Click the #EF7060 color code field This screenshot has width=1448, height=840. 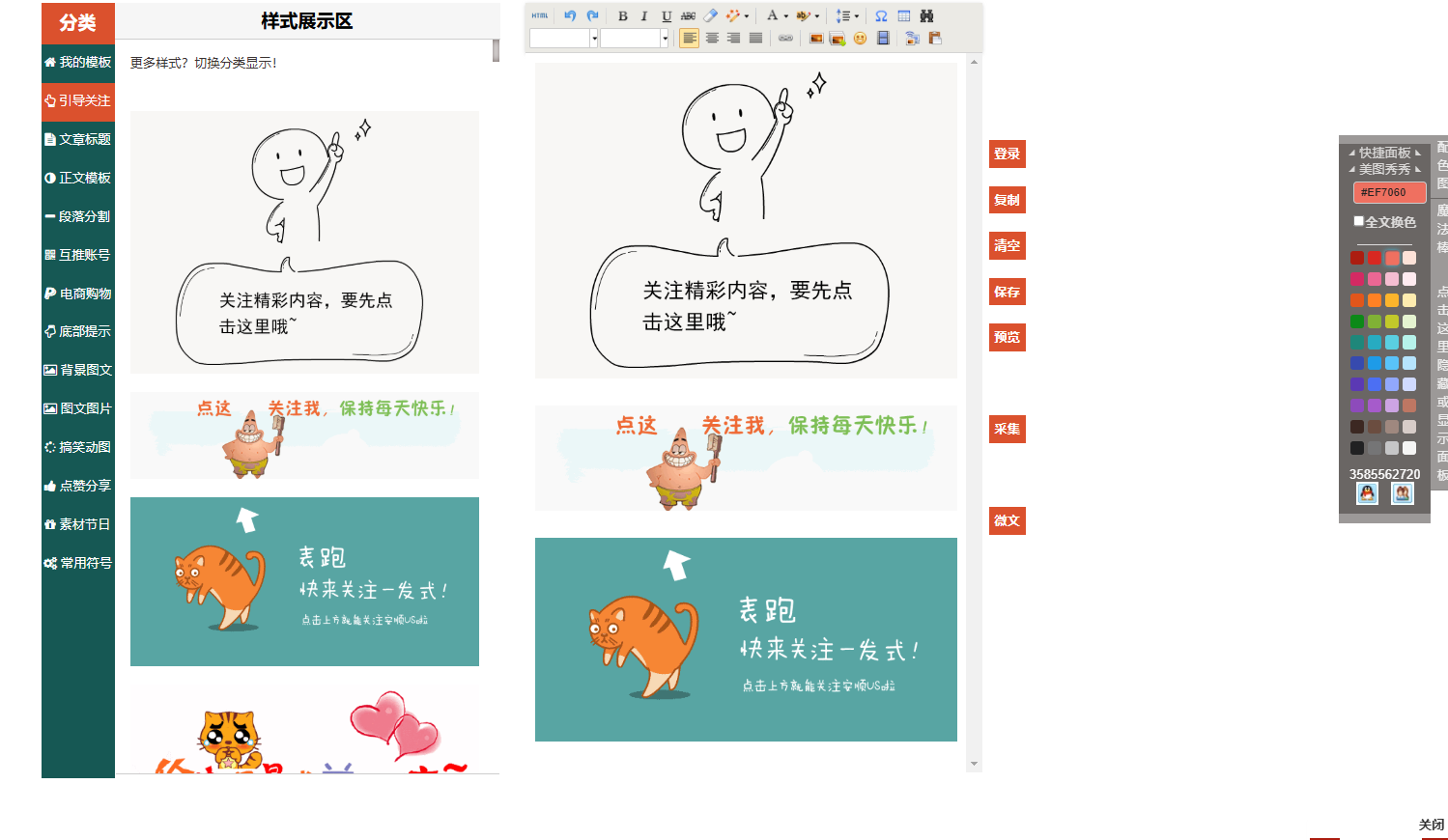[1389, 192]
